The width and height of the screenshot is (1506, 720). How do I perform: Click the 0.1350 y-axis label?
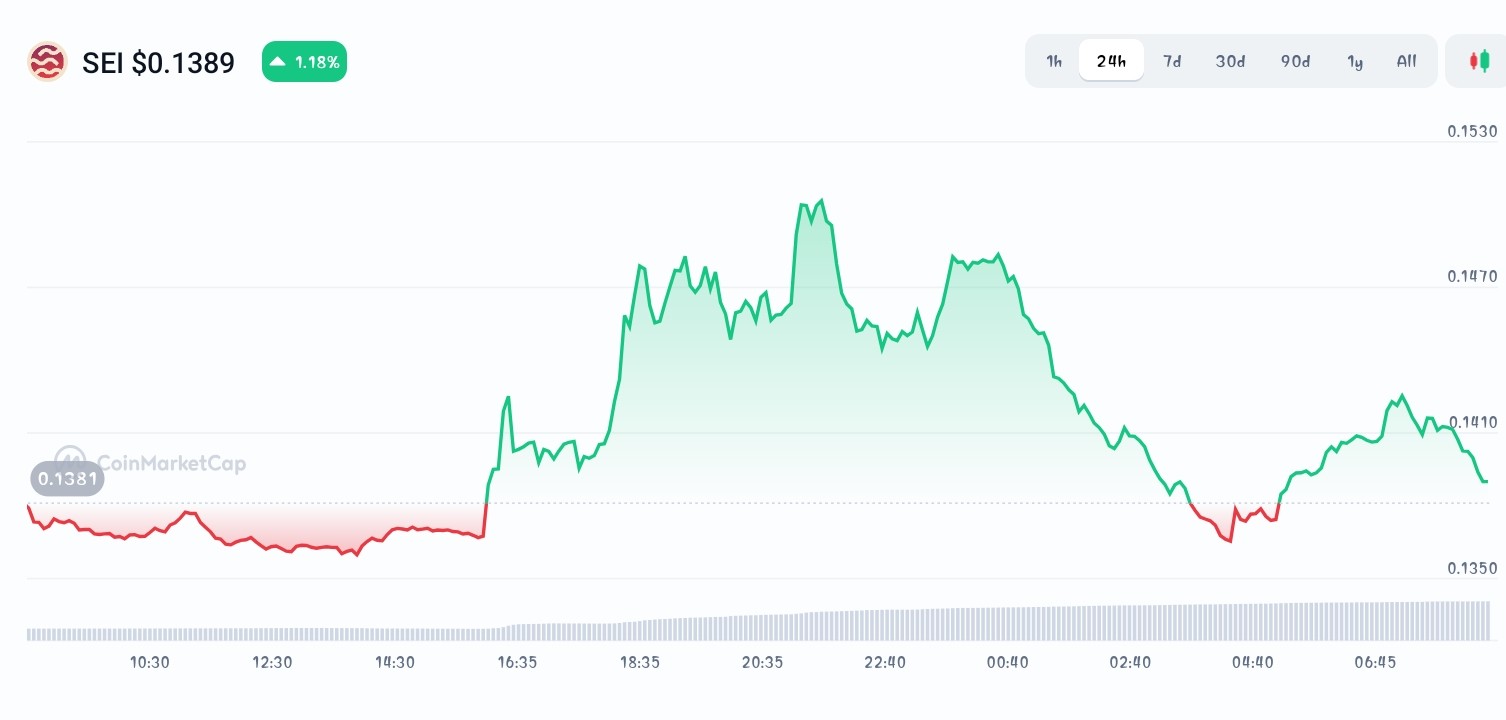point(1472,568)
